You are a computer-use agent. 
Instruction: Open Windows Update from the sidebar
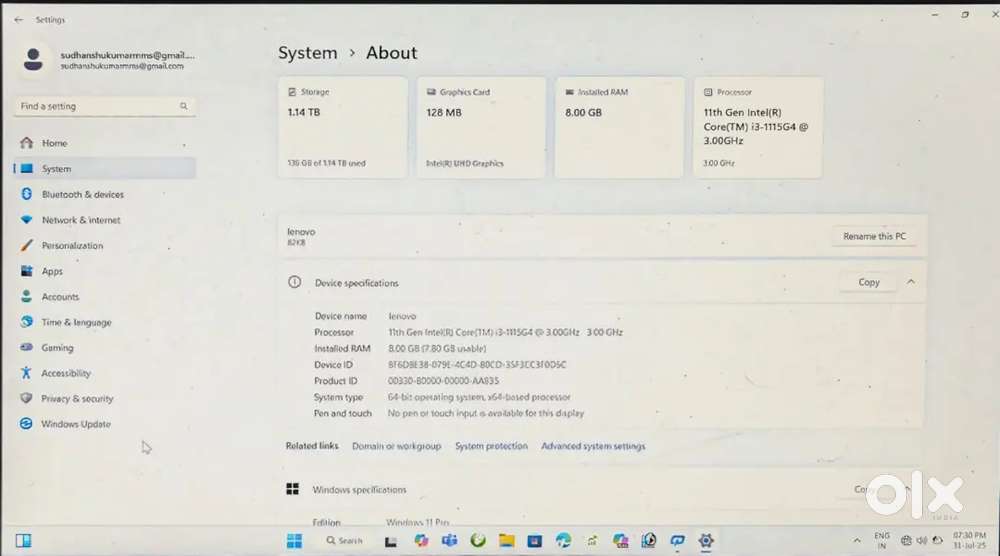[75, 424]
